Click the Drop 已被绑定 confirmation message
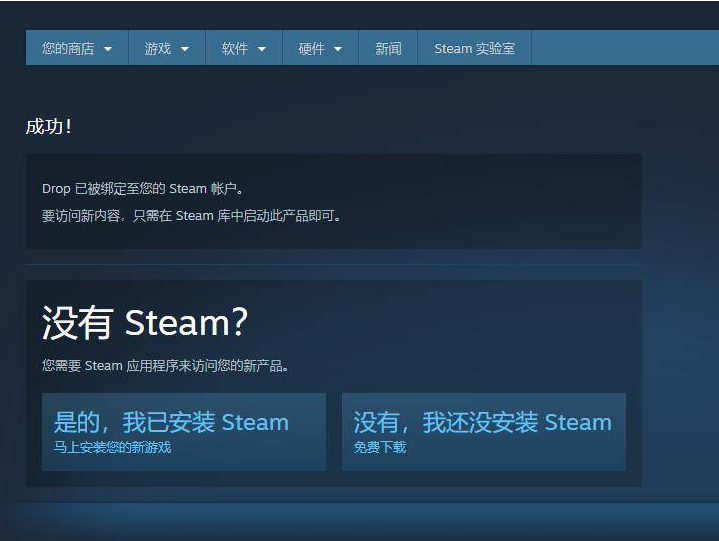 [143, 188]
